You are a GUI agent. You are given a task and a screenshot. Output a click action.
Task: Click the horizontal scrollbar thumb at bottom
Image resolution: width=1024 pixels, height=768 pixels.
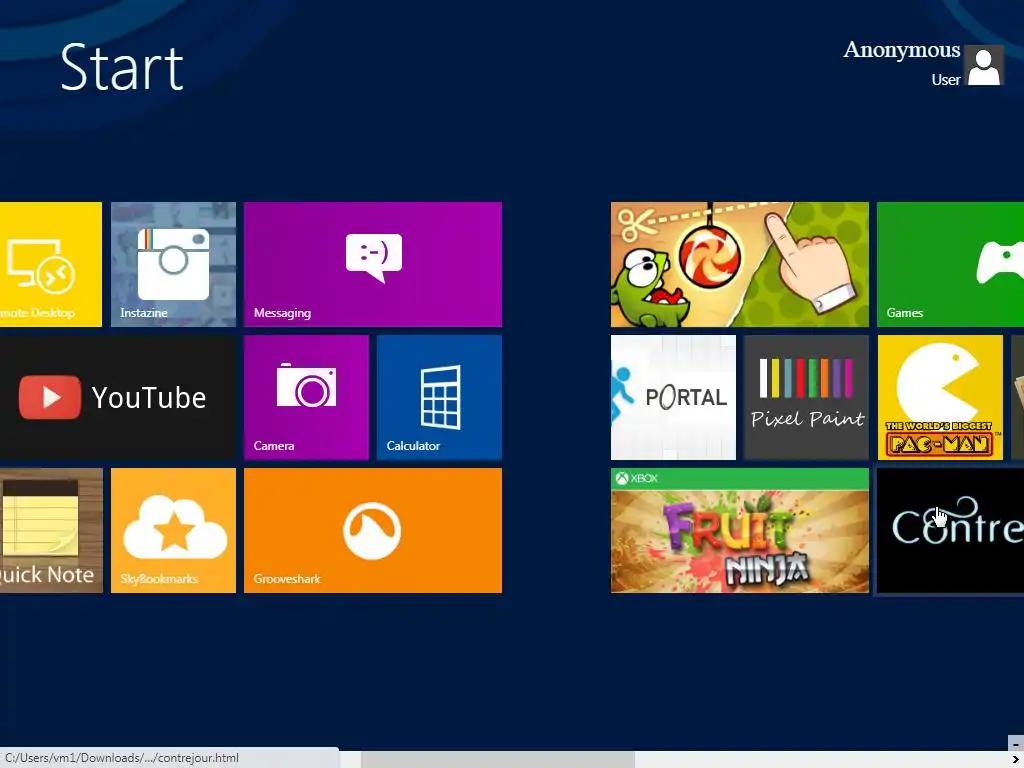498,759
